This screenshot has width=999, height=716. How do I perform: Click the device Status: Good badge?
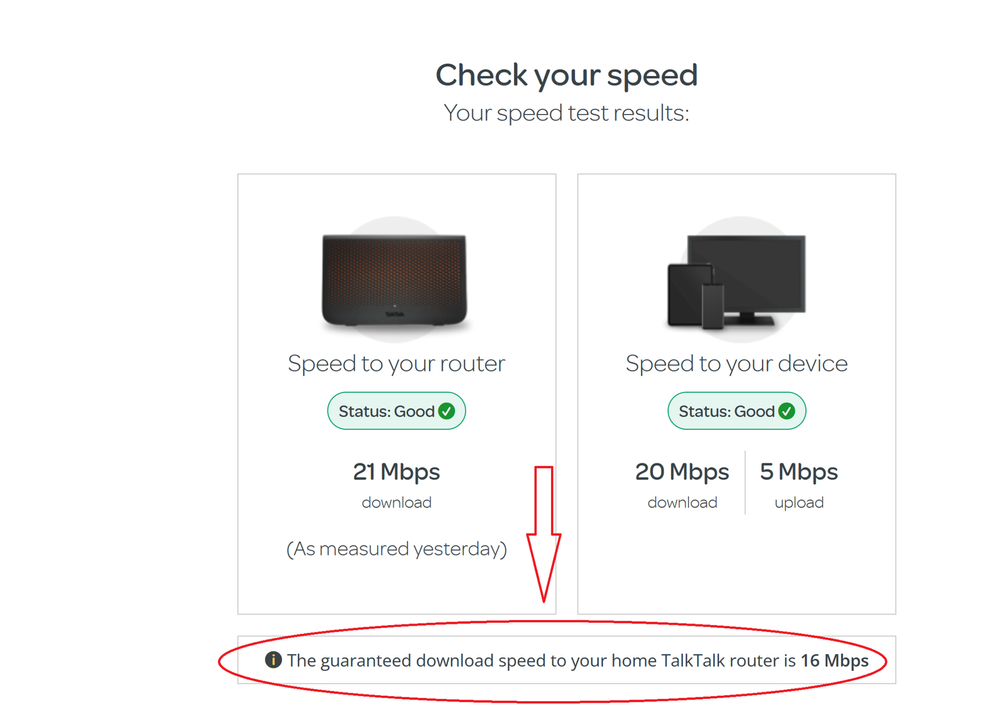(x=736, y=411)
